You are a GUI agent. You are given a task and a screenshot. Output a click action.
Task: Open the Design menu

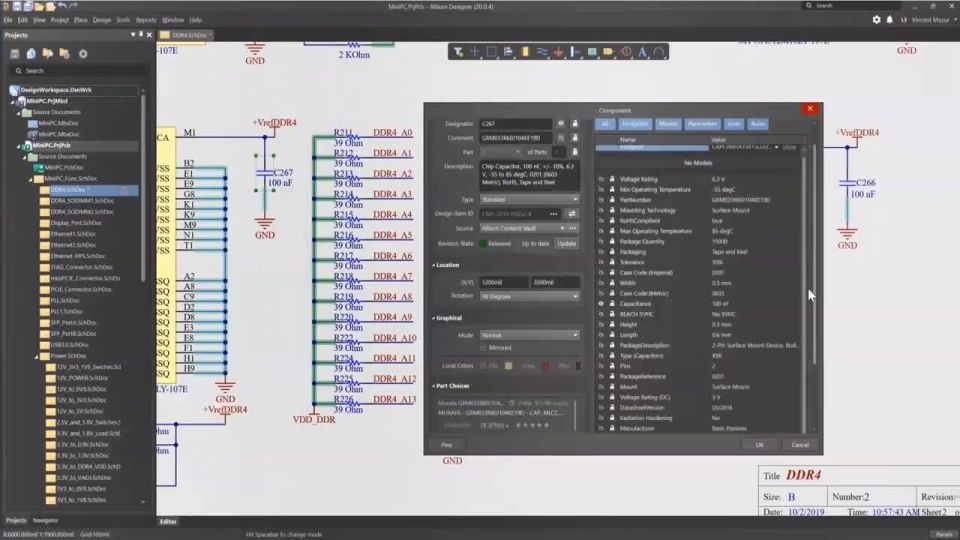pos(102,20)
